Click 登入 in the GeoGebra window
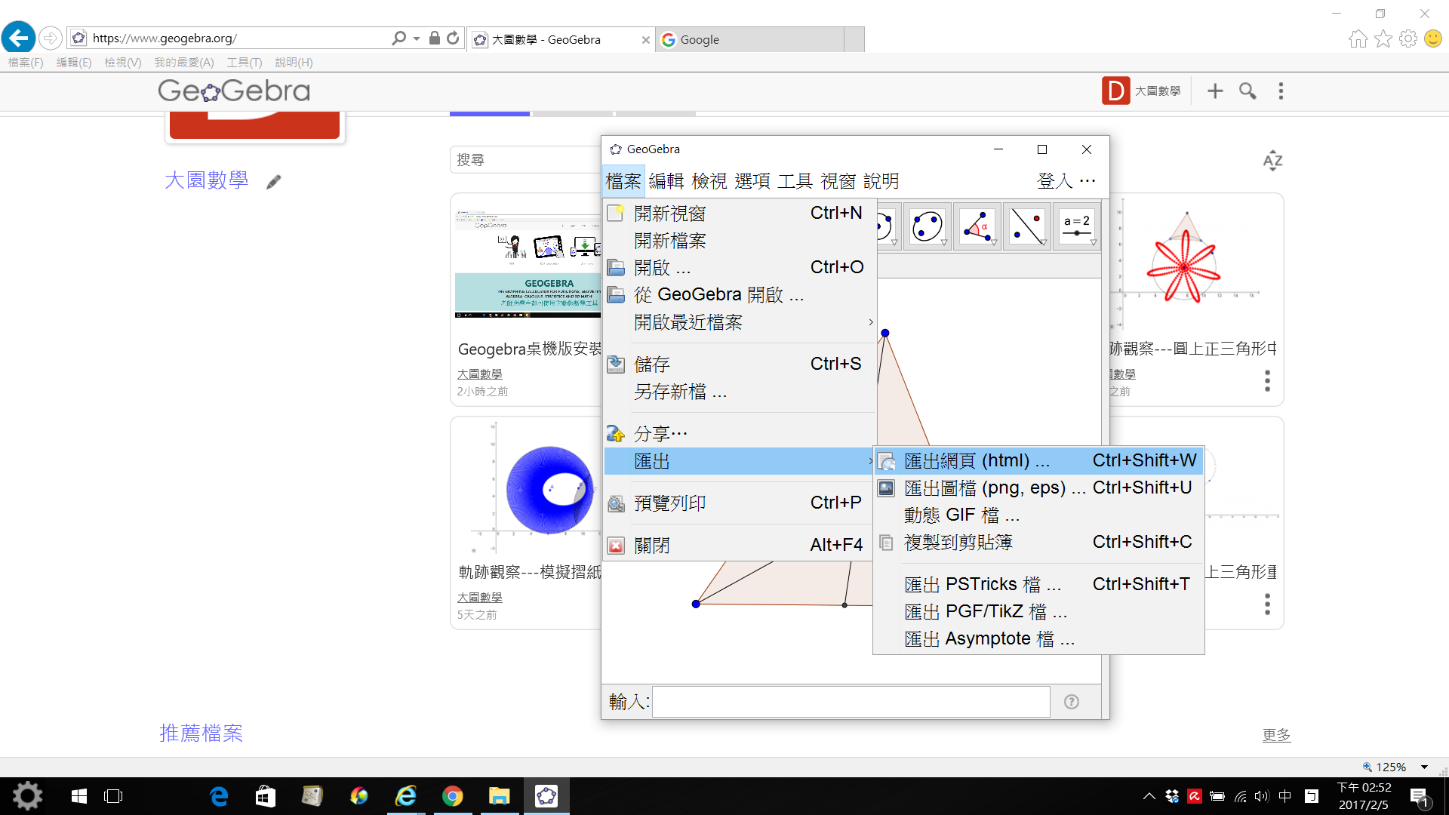Image resolution: width=1449 pixels, height=815 pixels. coord(1055,181)
